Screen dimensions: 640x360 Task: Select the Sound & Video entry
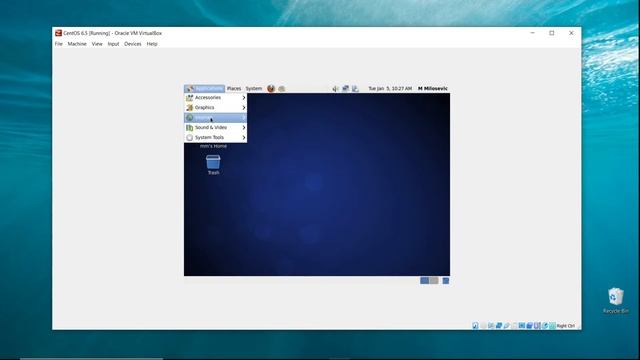click(216, 128)
